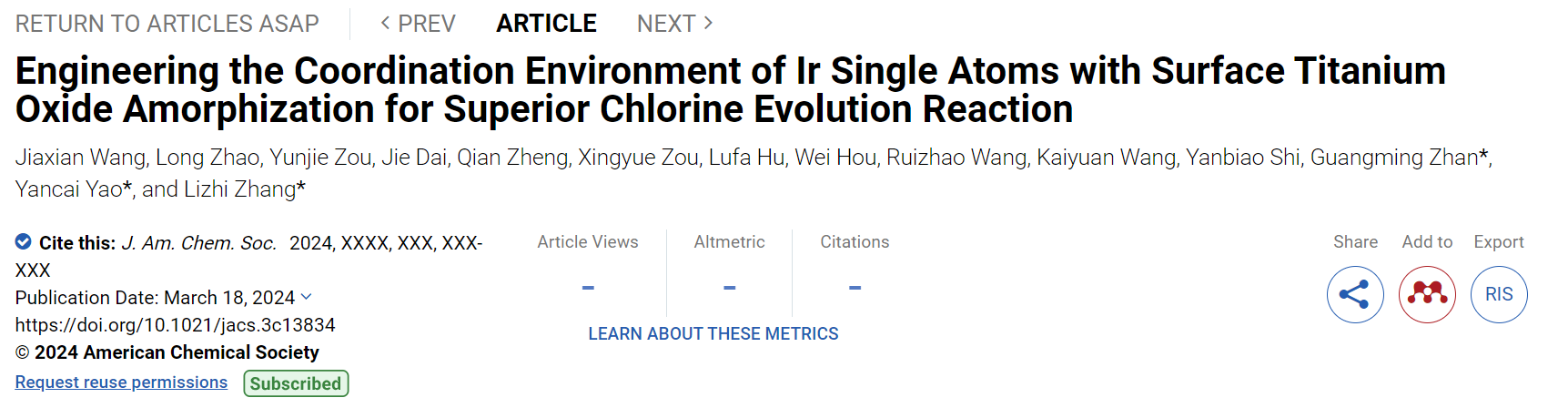Click the Citations count placeholder
This screenshot has width=1568, height=408.
(855, 288)
